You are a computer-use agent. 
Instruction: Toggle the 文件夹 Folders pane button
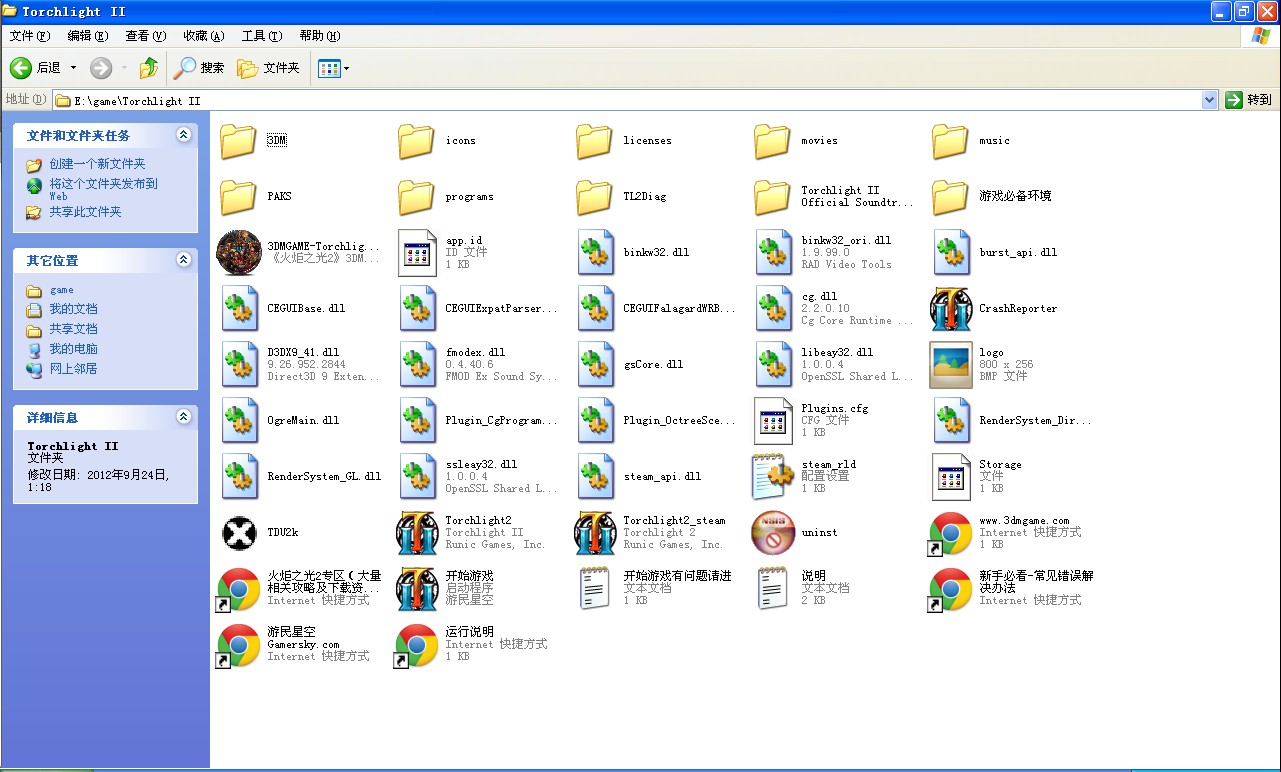[x=268, y=68]
